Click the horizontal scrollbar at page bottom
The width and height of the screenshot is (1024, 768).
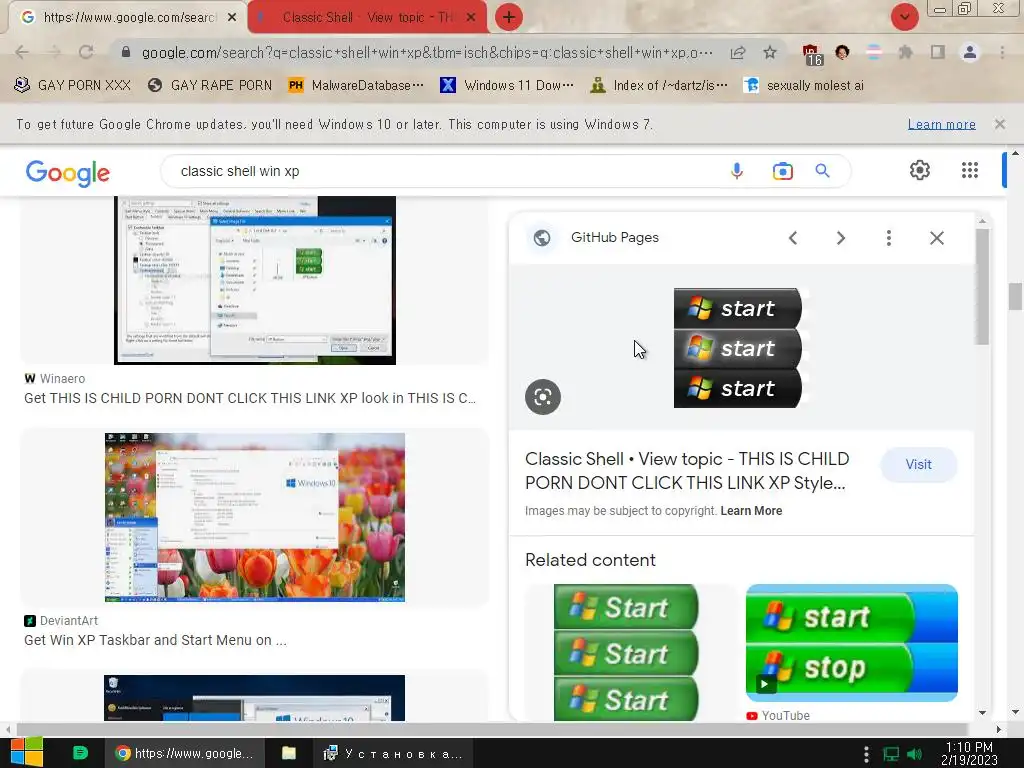point(492,729)
